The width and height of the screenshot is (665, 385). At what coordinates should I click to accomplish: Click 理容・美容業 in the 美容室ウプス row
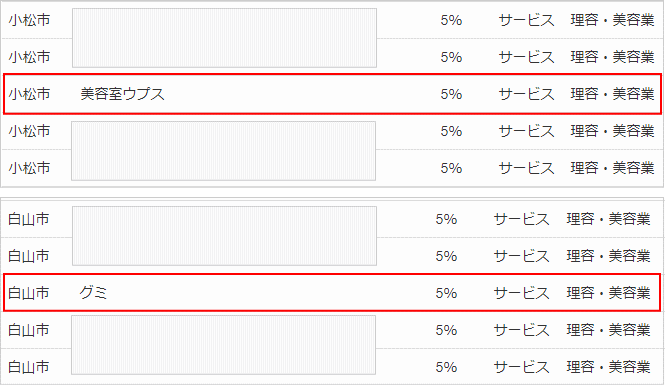pyautogui.click(x=612, y=94)
